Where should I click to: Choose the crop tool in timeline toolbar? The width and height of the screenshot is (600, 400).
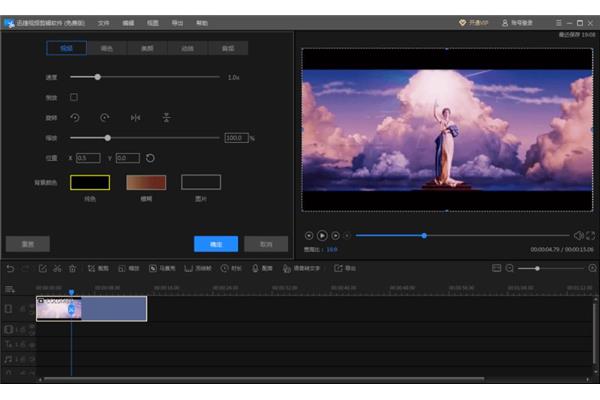click(98, 269)
